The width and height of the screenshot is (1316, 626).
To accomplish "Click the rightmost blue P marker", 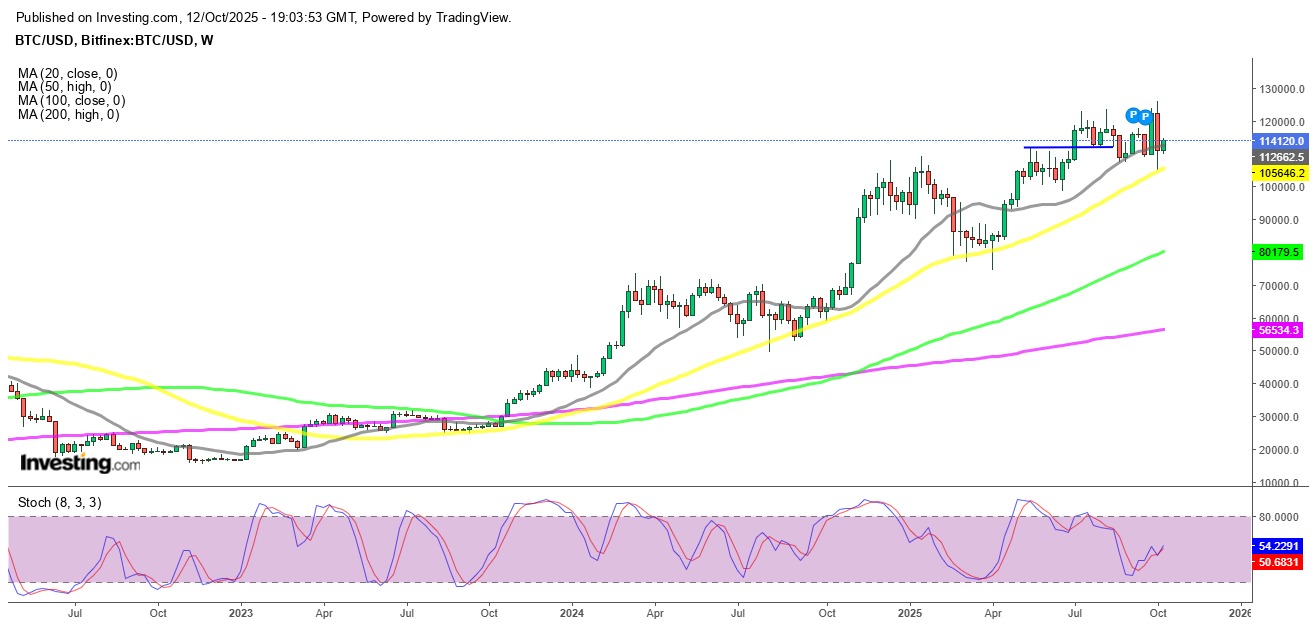I will [1145, 117].
